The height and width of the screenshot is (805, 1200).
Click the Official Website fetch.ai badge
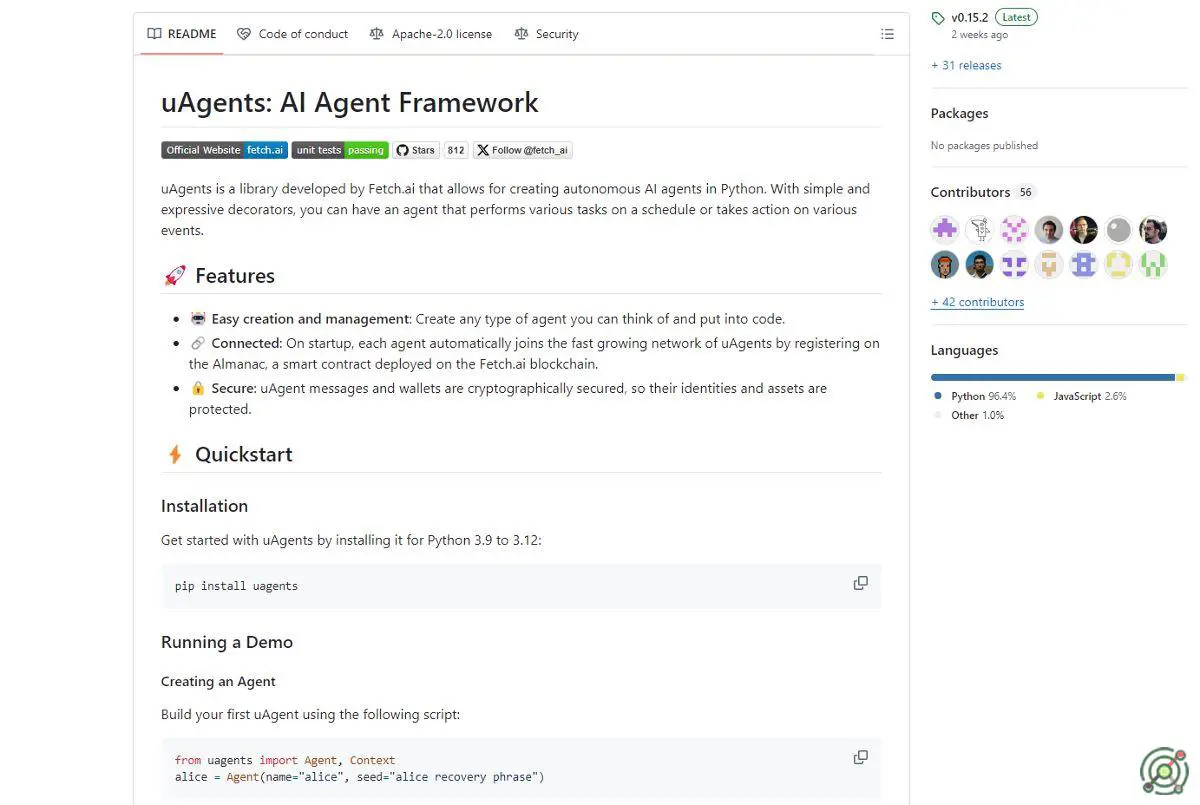[x=224, y=150]
